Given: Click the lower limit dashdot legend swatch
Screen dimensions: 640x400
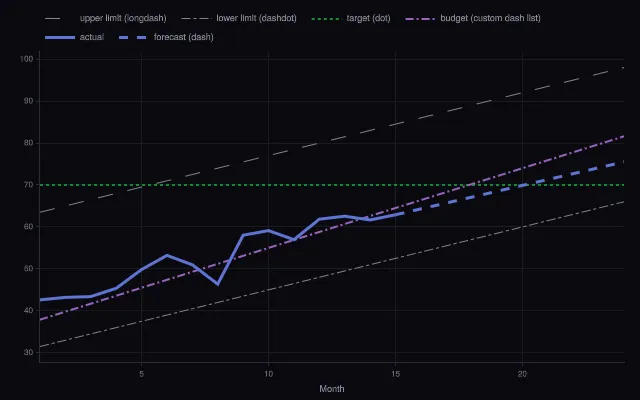Looking at the screenshot, I should click(x=196, y=19).
